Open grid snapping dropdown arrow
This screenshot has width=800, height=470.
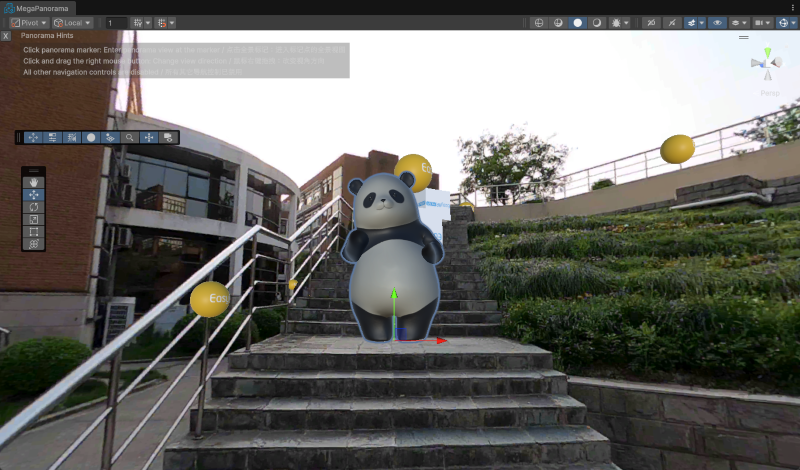click(148, 23)
